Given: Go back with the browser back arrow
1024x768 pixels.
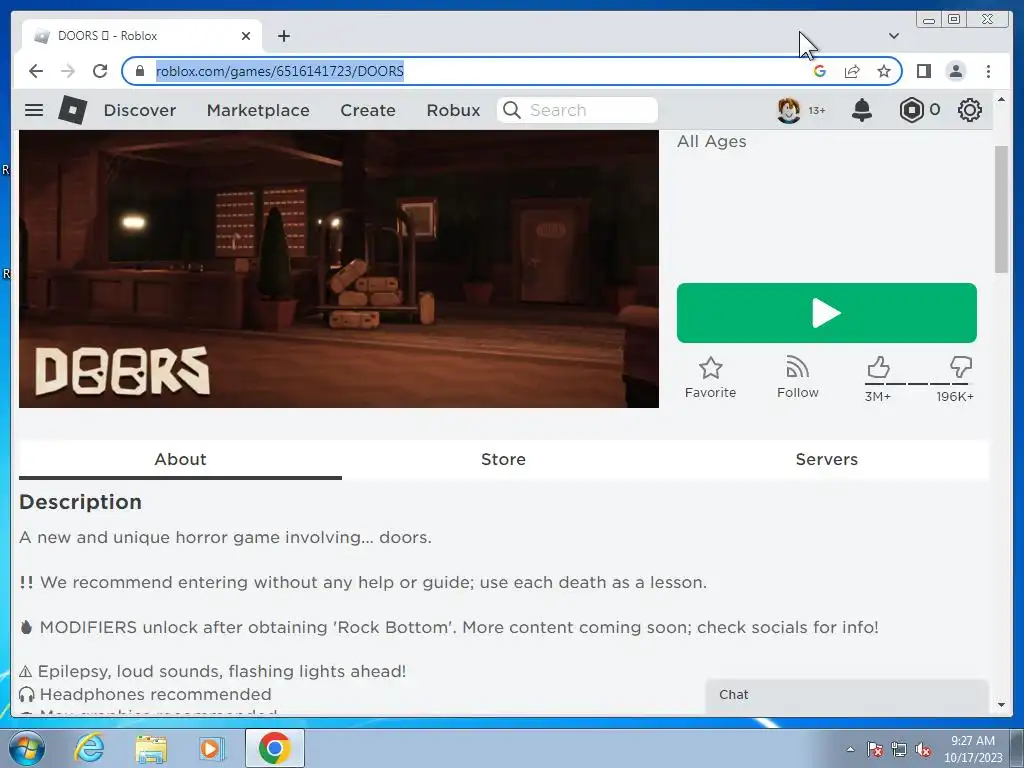Looking at the screenshot, I should pyautogui.click(x=36, y=71).
